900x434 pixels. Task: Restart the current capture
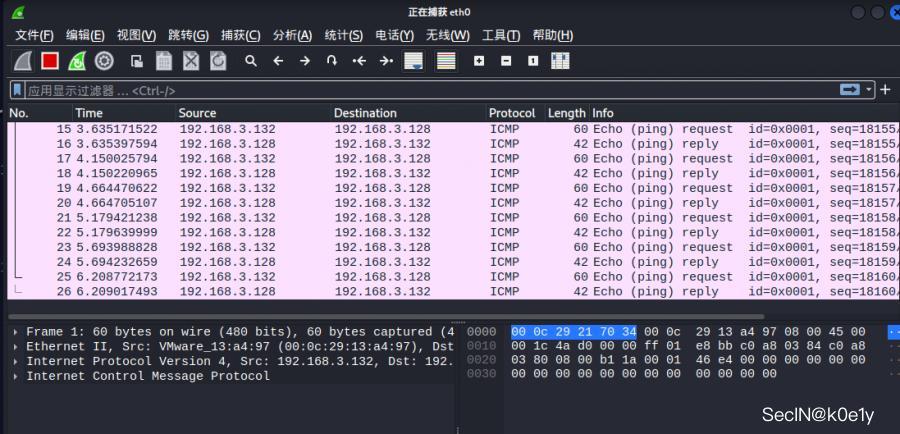click(x=77, y=61)
